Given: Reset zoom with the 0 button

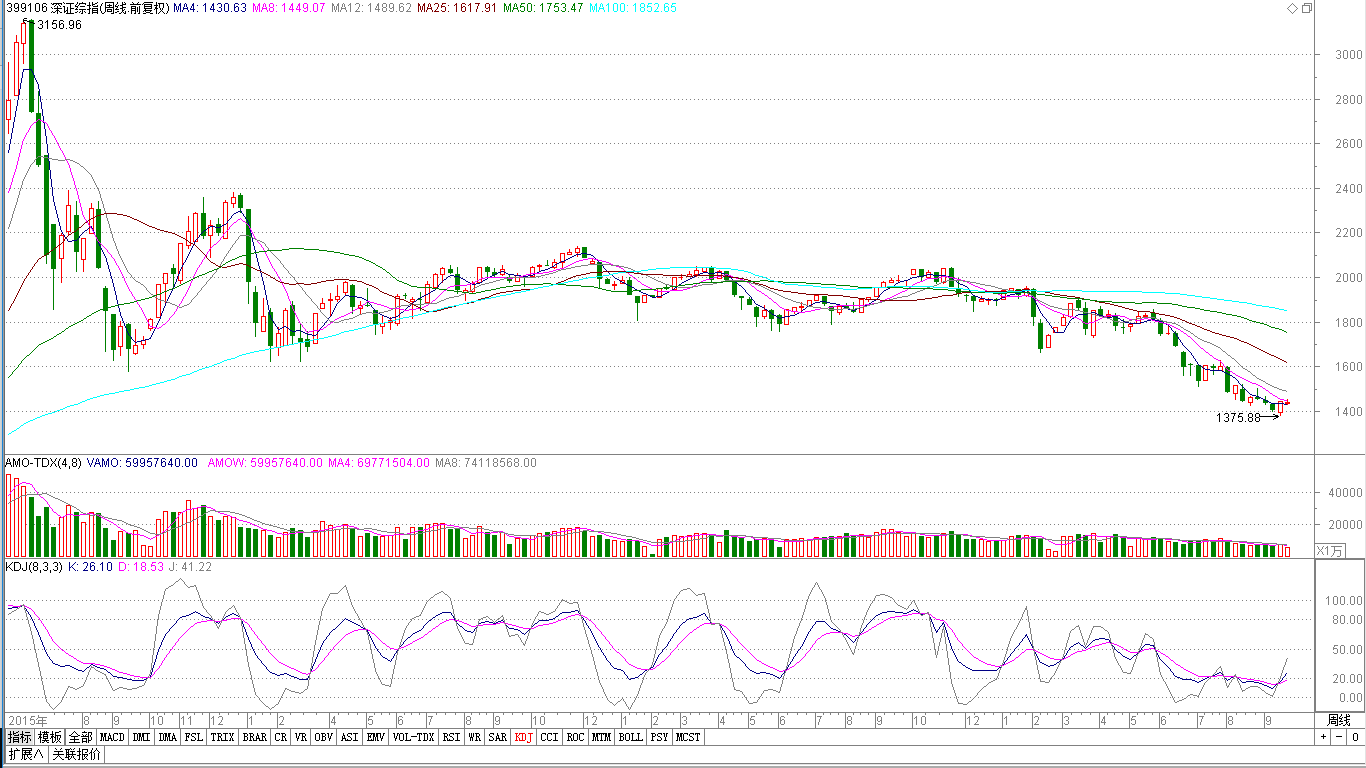Looking at the screenshot, I should (1354, 737).
